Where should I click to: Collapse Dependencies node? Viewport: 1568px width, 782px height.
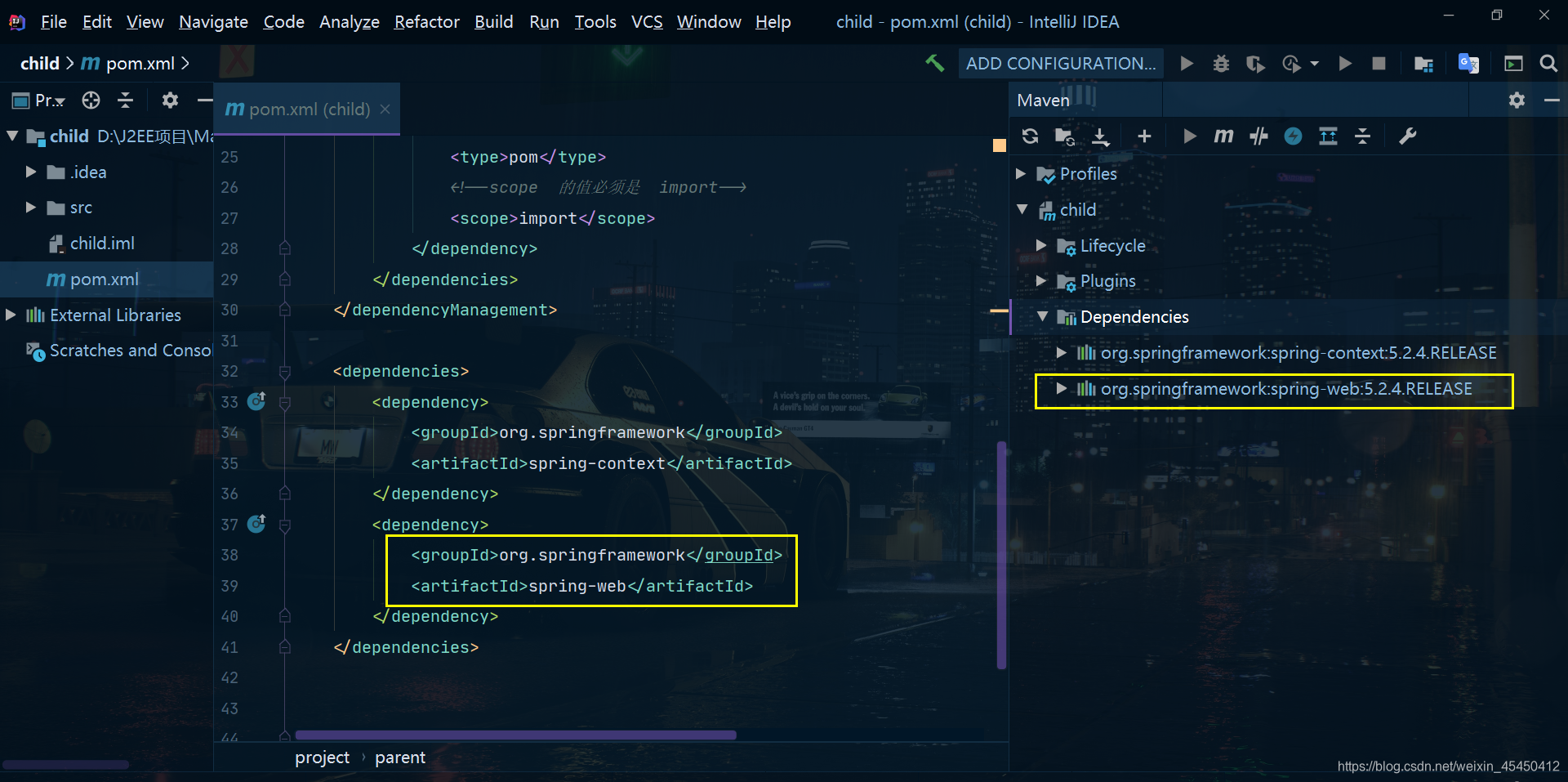1042,316
